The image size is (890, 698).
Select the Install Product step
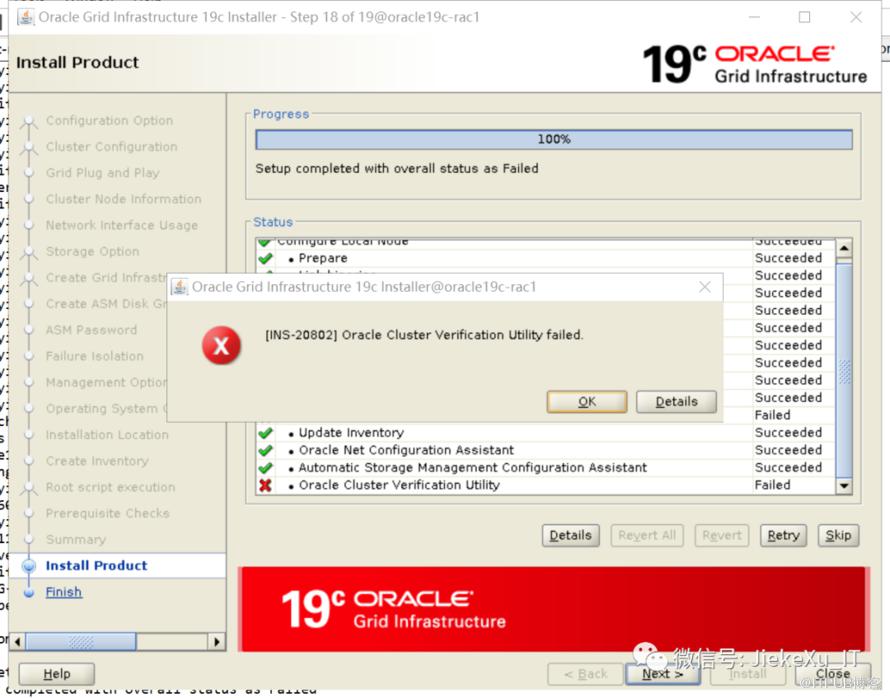click(96, 566)
